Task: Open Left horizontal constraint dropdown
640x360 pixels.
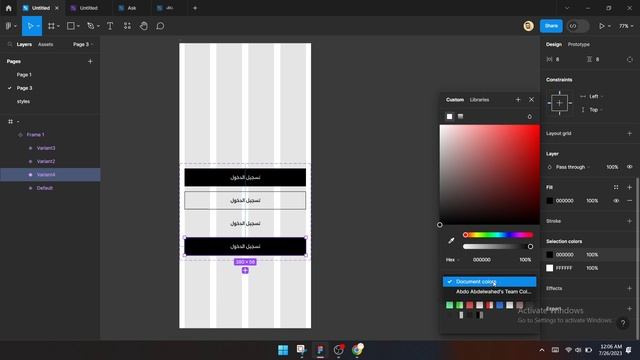Action: coord(595,96)
